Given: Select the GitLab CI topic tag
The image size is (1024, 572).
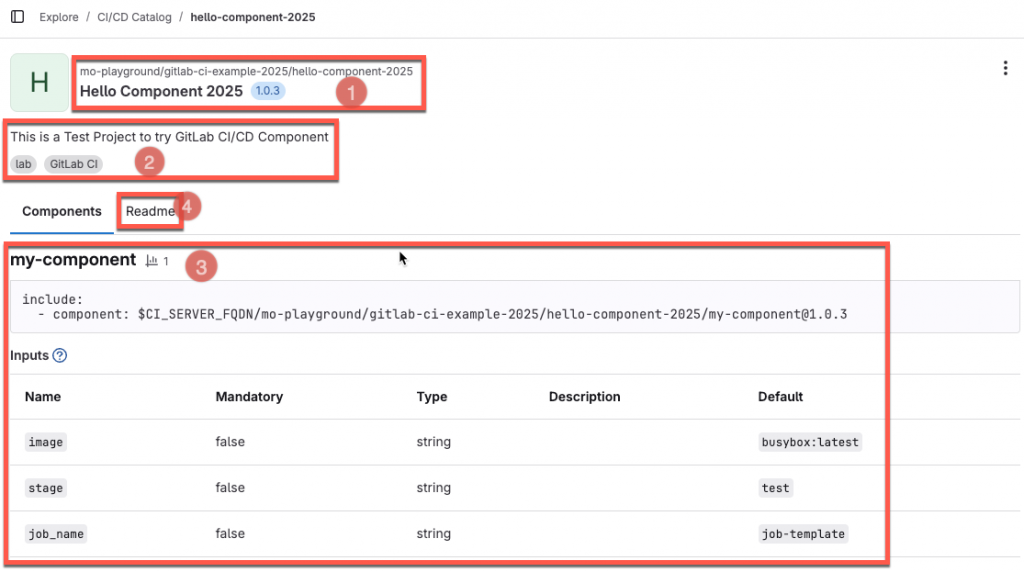Looking at the screenshot, I should (x=74, y=164).
